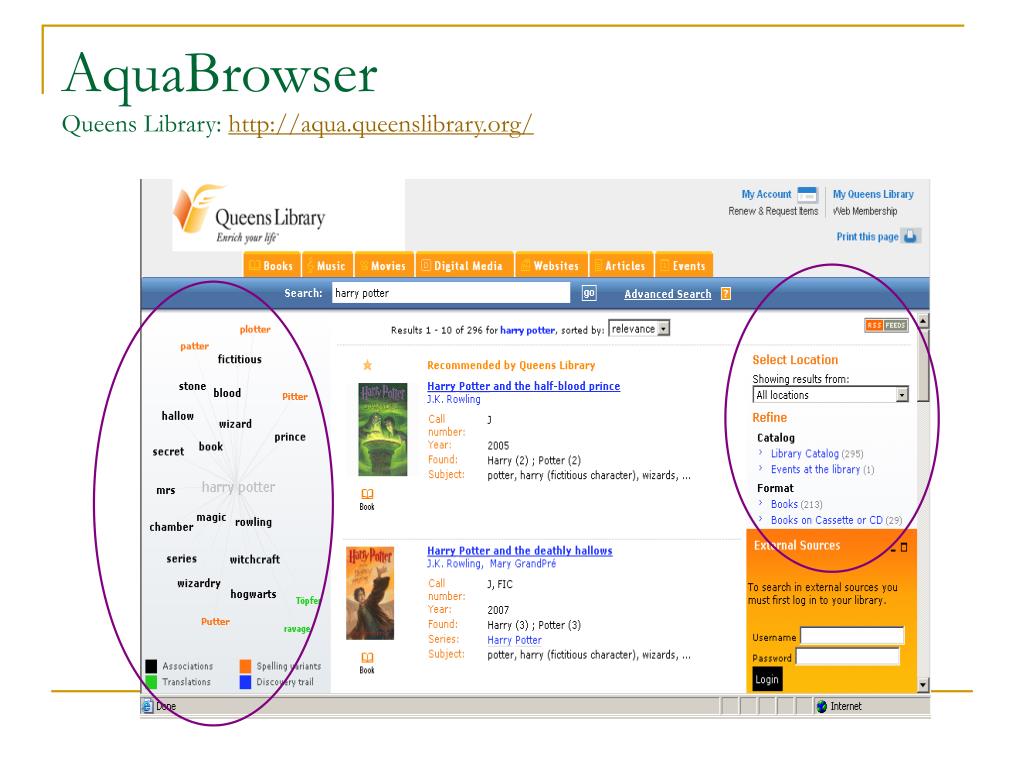Open the Advanced Search help question-mark icon
1024x768 pixels.
pyautogui.click(x=726, y=294)
